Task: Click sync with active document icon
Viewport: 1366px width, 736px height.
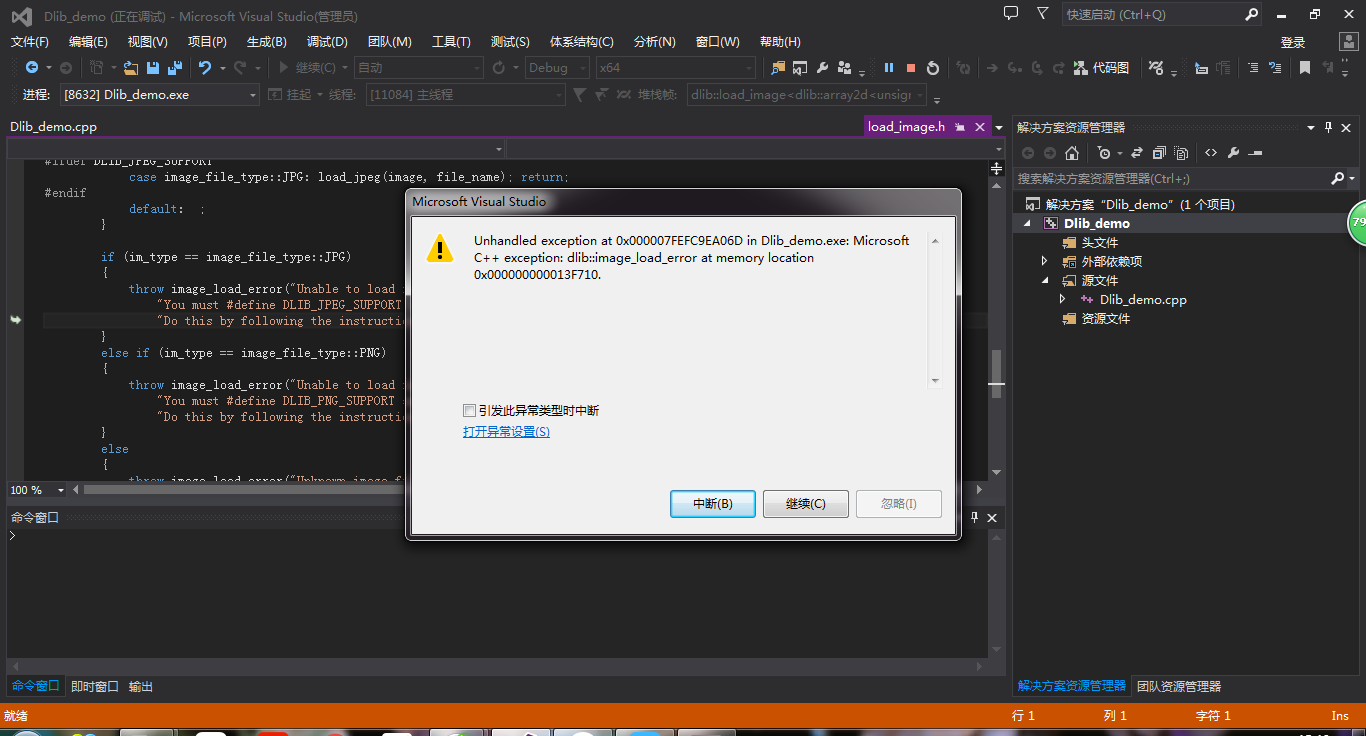Action: tap(1138, 153)
